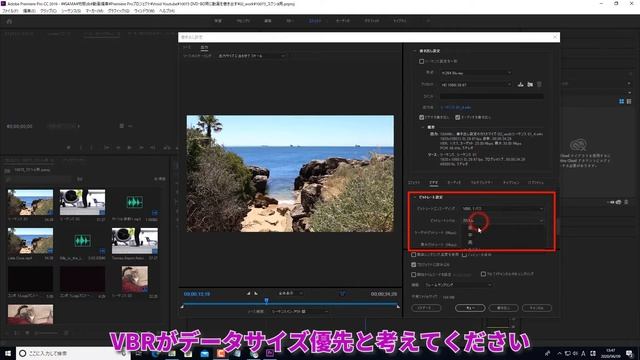Open the preview zoom level dropdown
The image size is (640, 360).
pyautogui.click(x=290, y=293)
